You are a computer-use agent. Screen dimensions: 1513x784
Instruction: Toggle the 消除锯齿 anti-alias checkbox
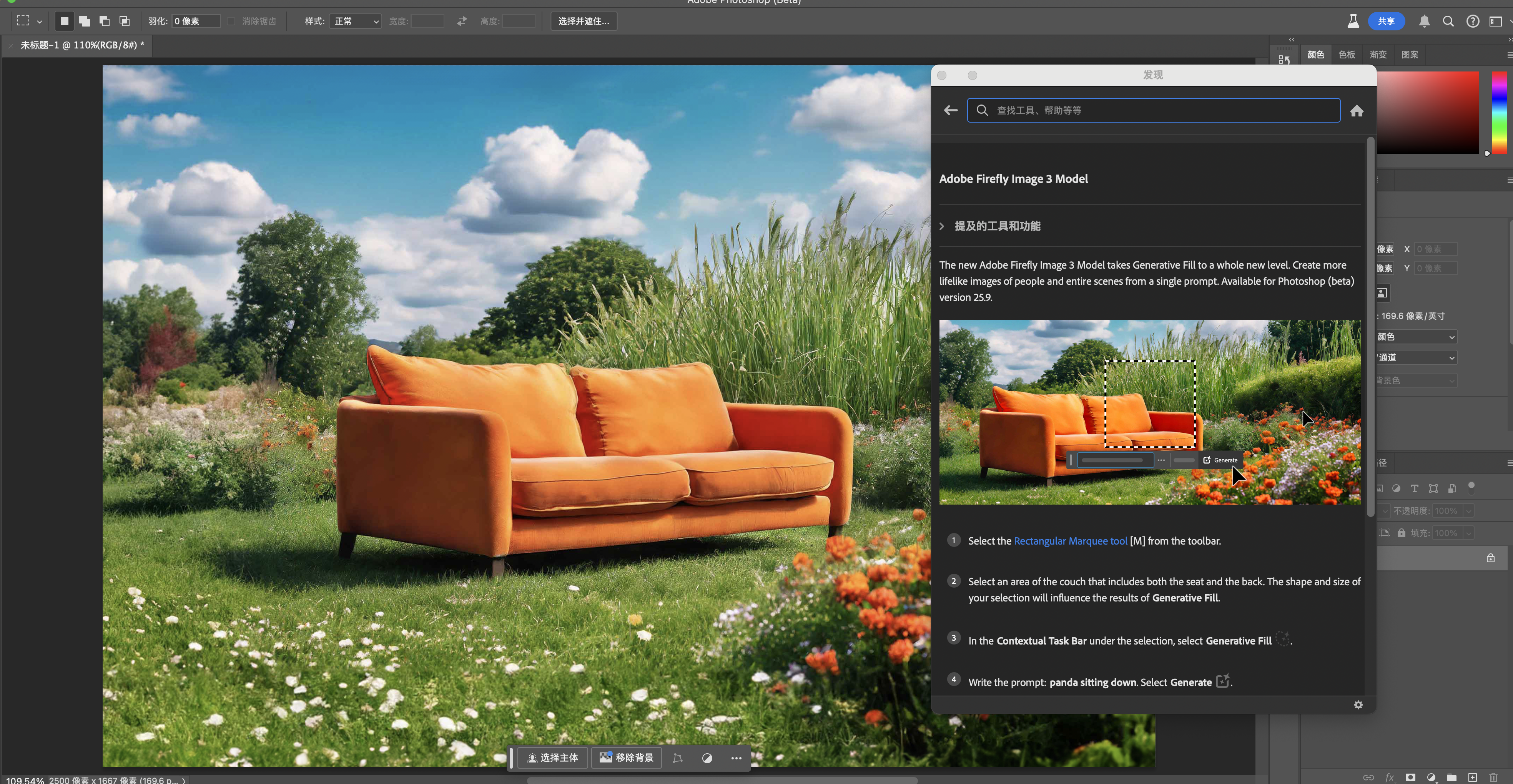231,21
